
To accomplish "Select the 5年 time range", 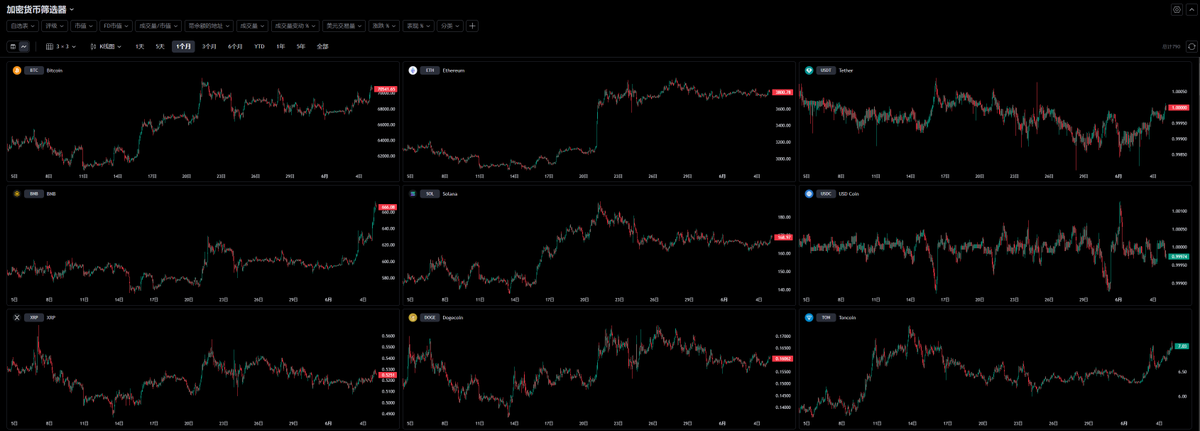I will pyautogui.click(x=301, y=46).
